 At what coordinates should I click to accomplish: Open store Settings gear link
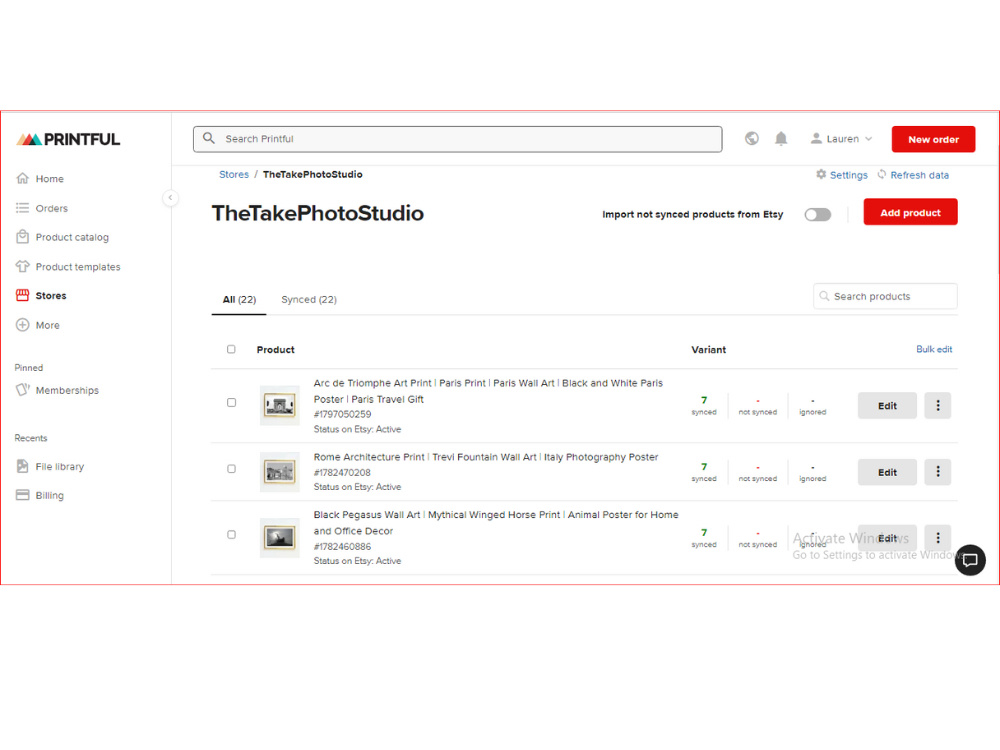[842, 175]
